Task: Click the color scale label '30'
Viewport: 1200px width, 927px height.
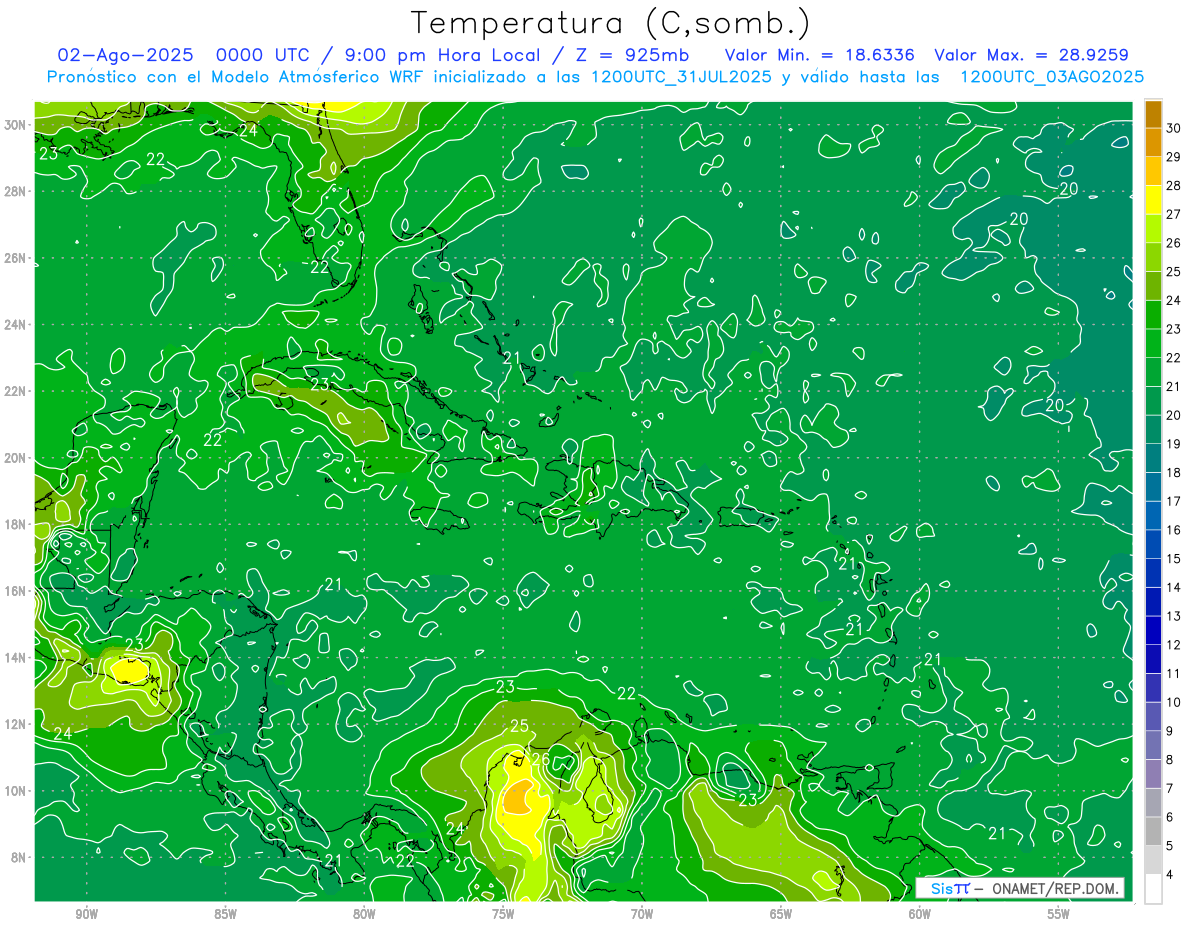Action: pyautogui.click(x=1174, y=127)
